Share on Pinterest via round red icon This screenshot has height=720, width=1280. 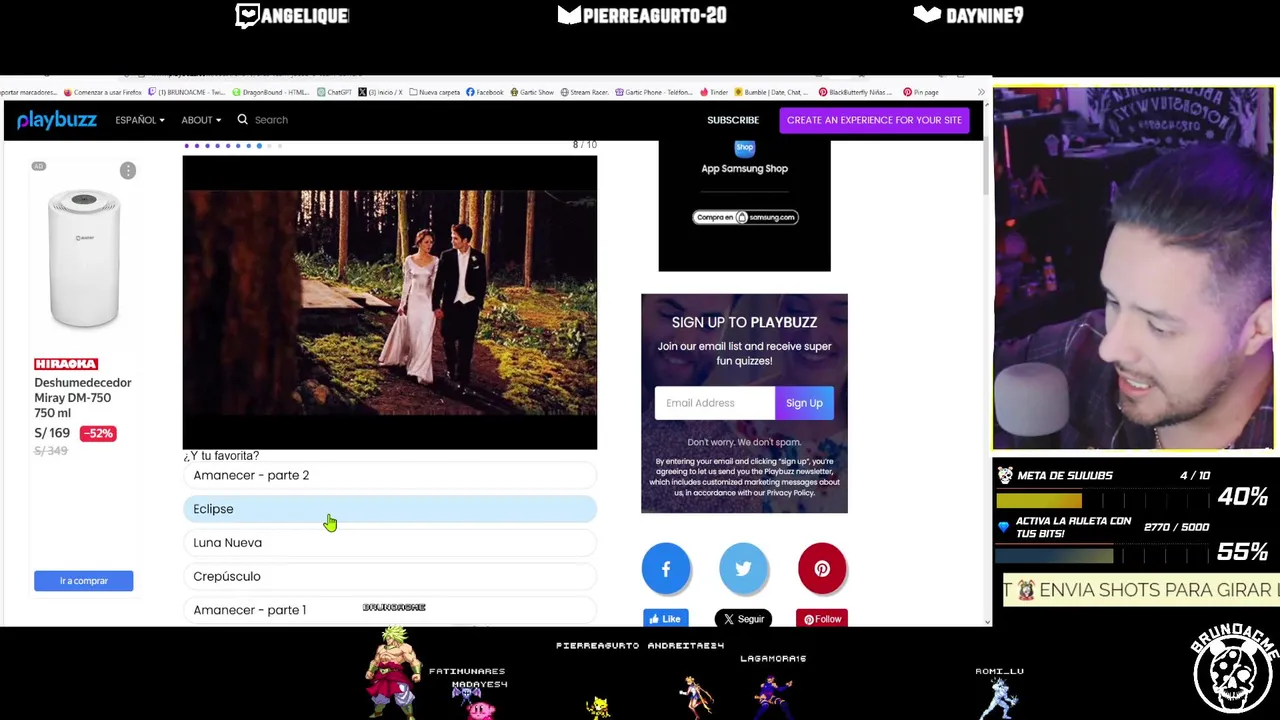[x=822, y=569]
